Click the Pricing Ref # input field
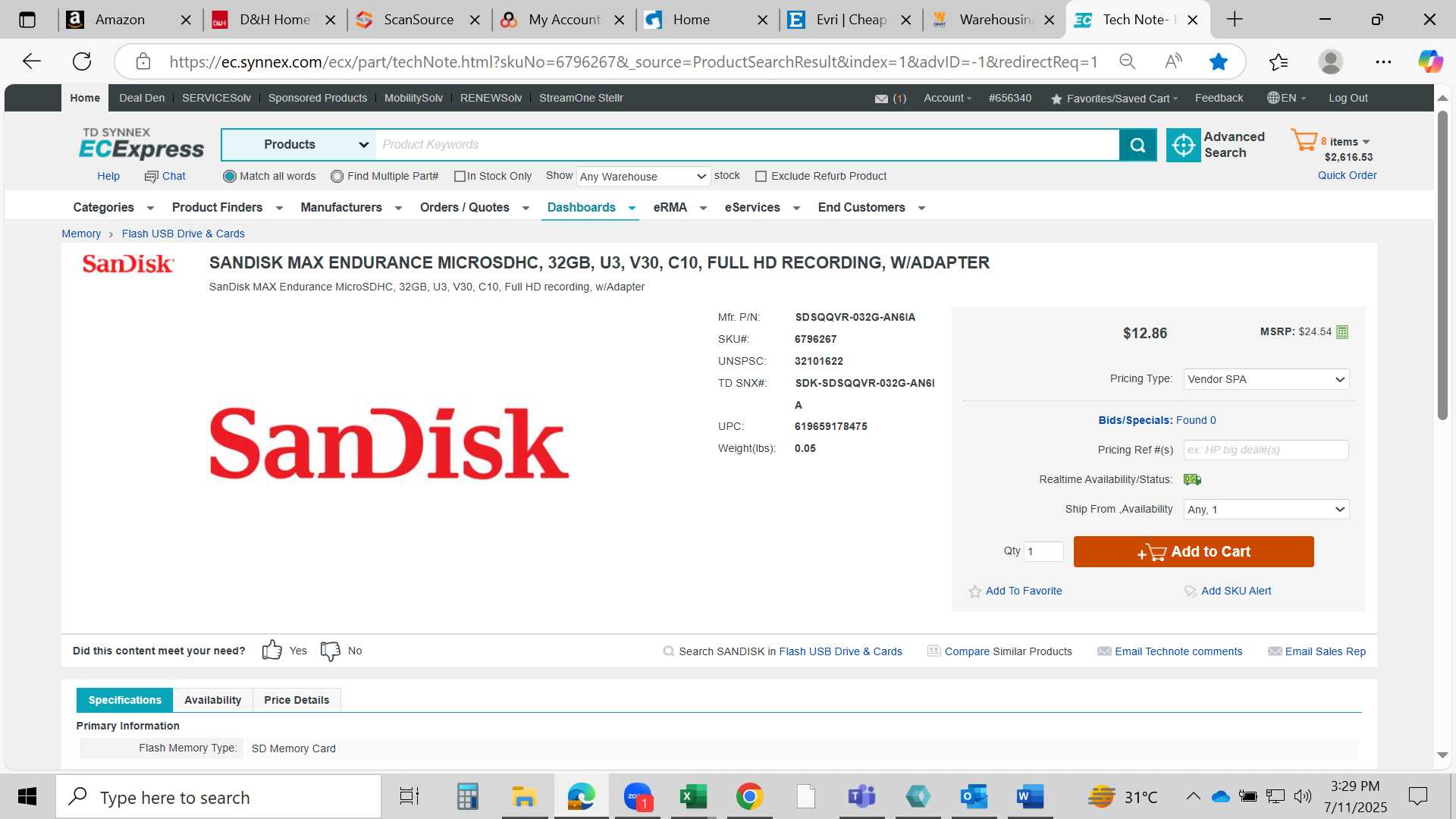Viewport: 1456px width, 819px height. coord(1266,450)
